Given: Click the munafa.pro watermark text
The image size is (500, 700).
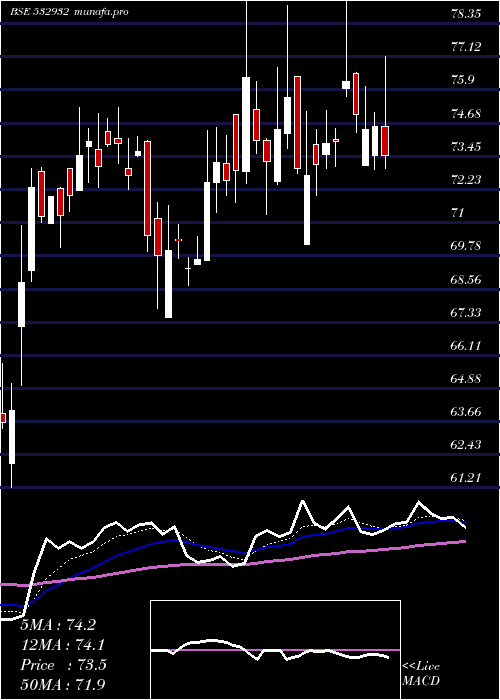Looking at the screenshot, I should (101, 12).
